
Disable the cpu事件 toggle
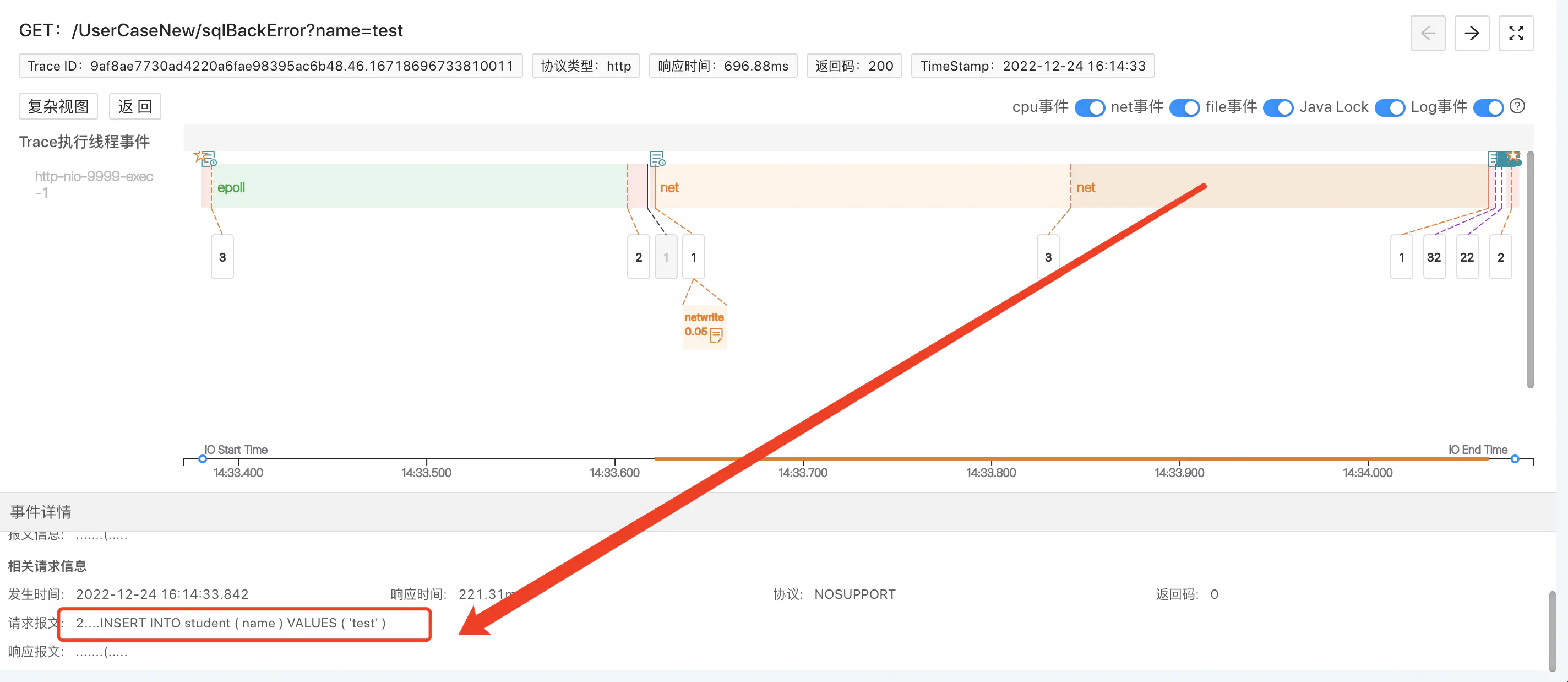pos(1090,108)
